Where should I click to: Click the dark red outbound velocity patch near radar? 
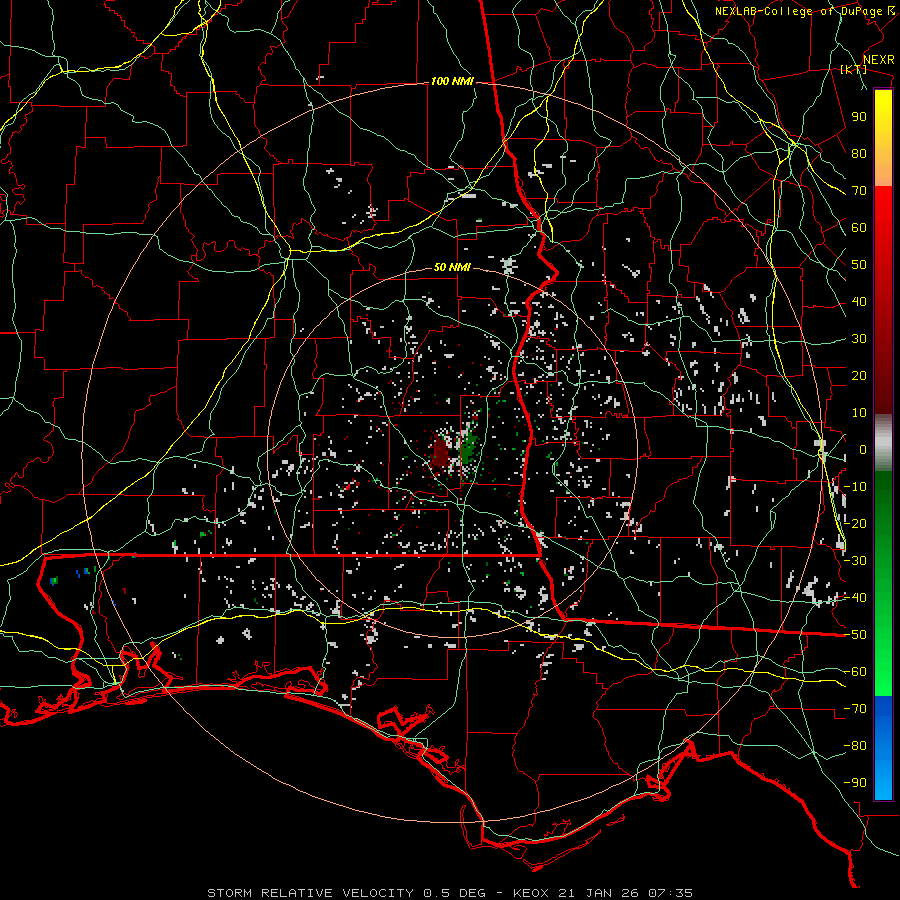(440, 451)
